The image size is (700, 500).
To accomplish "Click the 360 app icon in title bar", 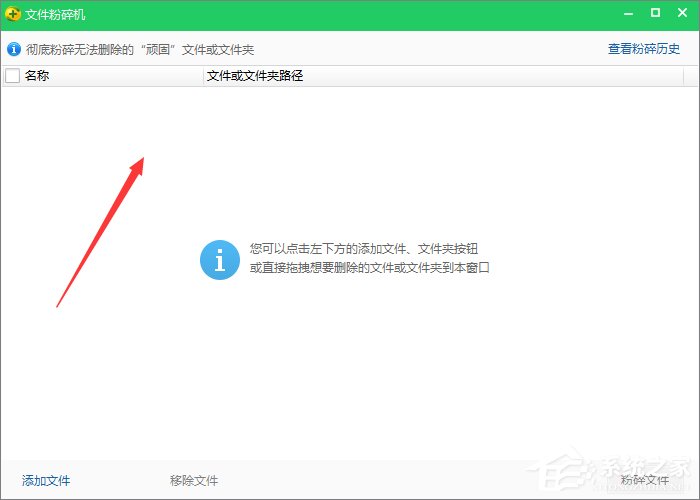I will tap(12, 14).
